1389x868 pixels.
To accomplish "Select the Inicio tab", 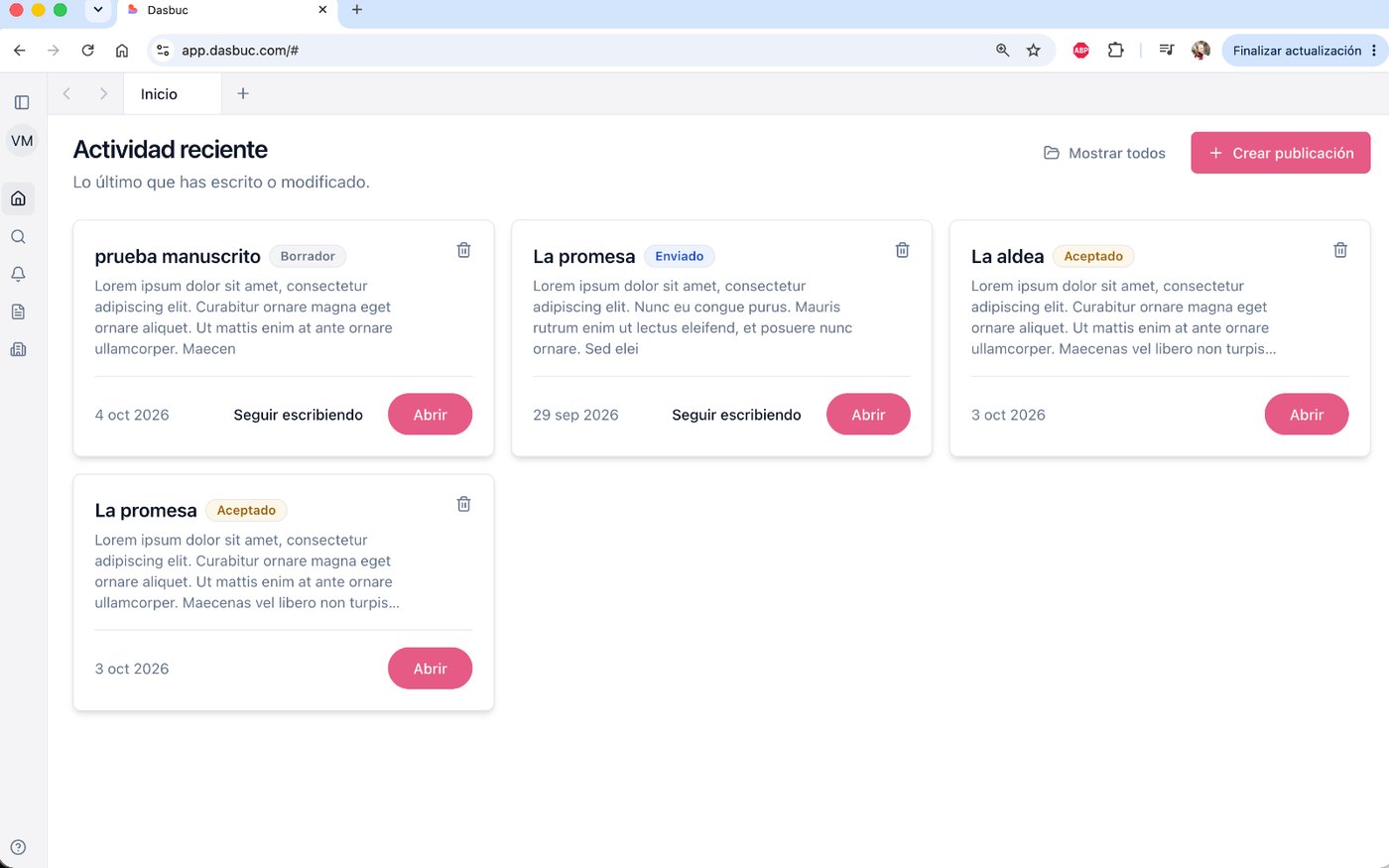I will point(173,94).
